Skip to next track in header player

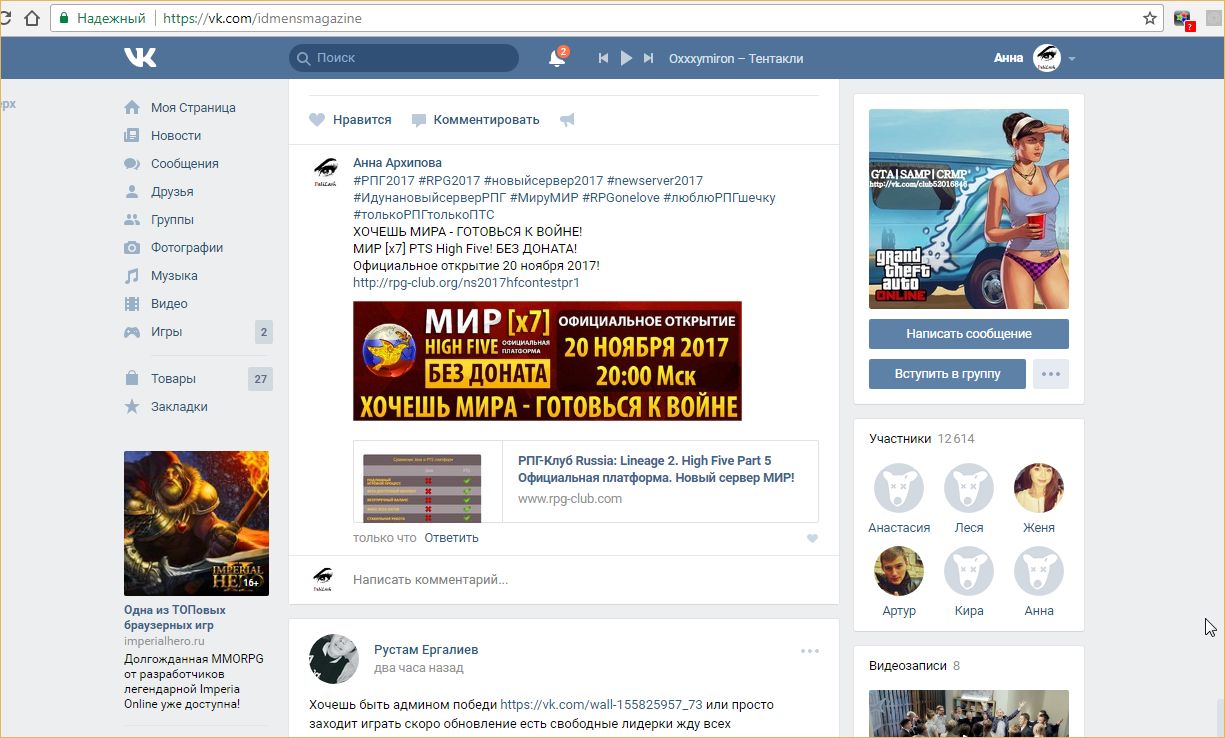point(648,59)
